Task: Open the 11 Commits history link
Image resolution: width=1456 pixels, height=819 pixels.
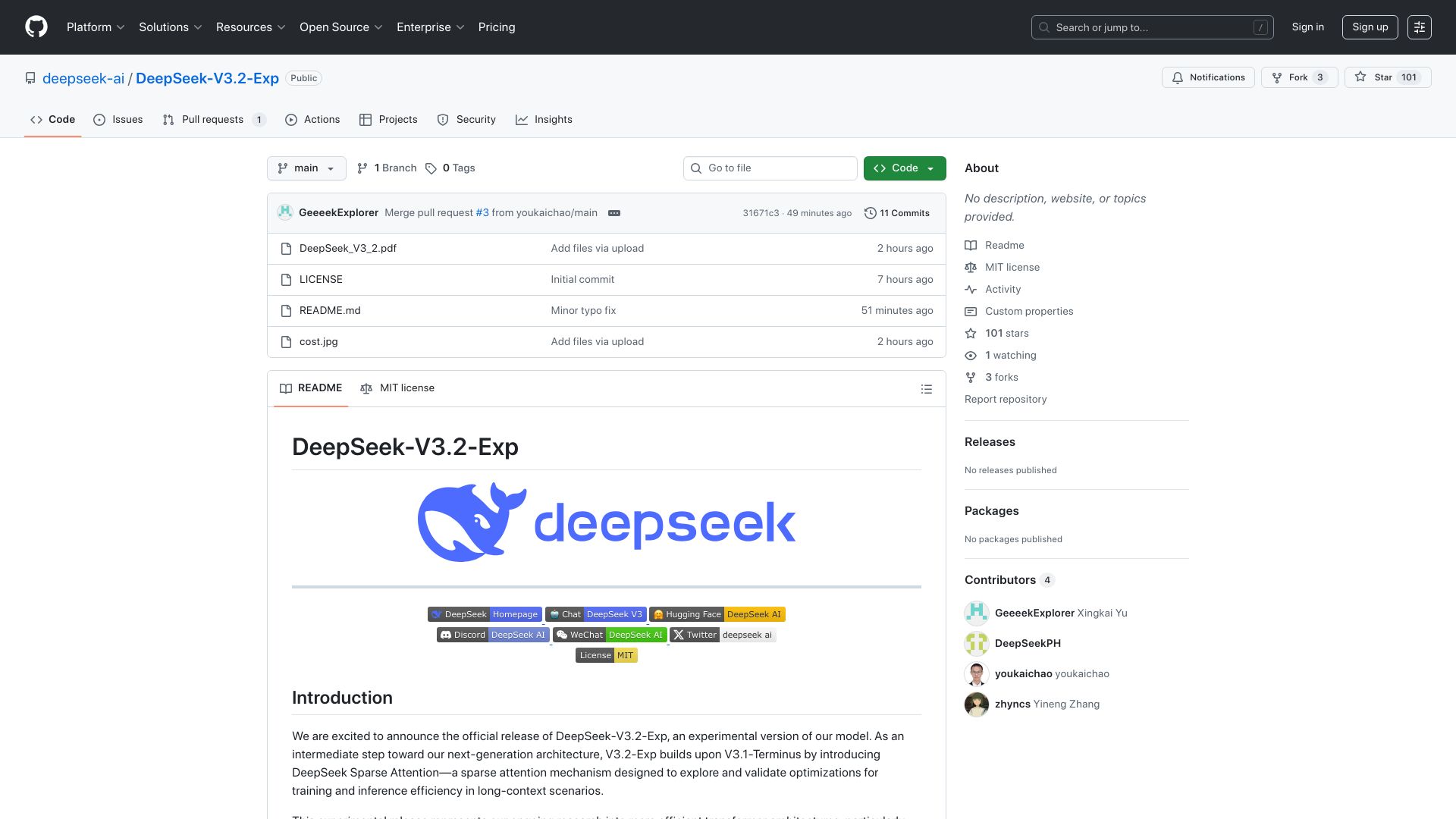Action: [x=897, y=213]
